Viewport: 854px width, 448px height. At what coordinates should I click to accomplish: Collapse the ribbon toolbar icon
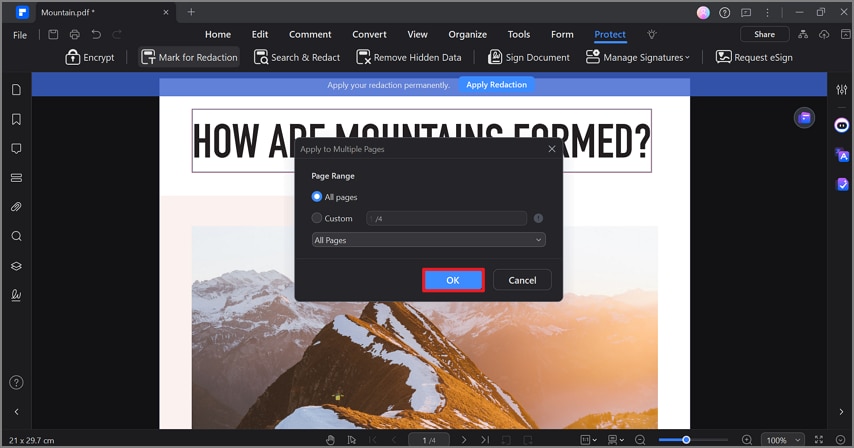point(845,34)
